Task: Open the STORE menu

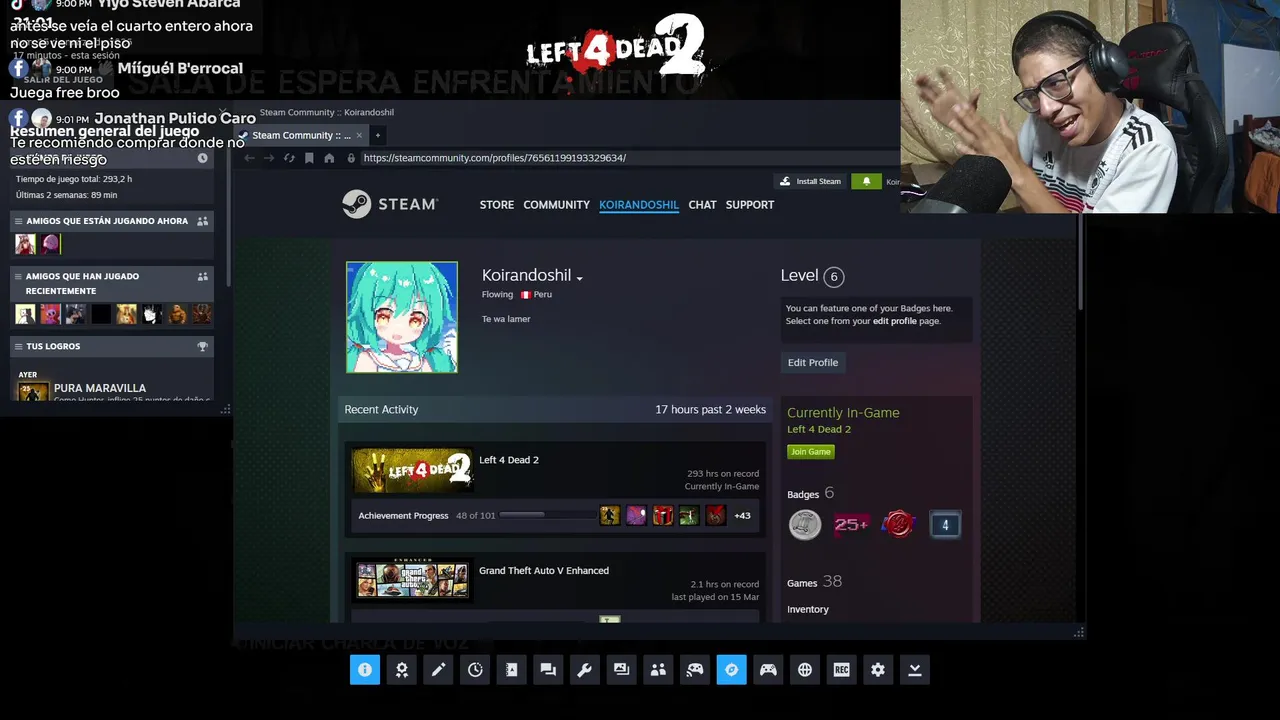Action: [497, 204]
